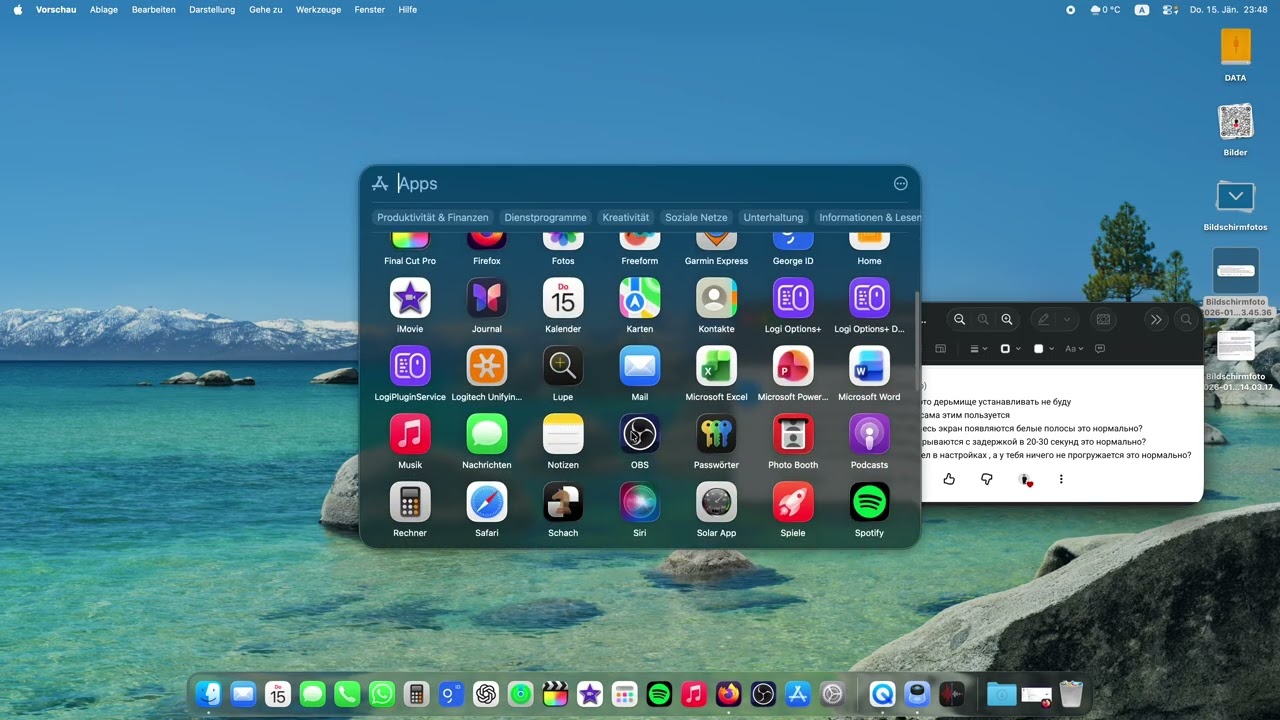Open the Ablage menu
The height and width of the screenshot is (720, 1280).
pyautogui.click(x=104, y=9)
